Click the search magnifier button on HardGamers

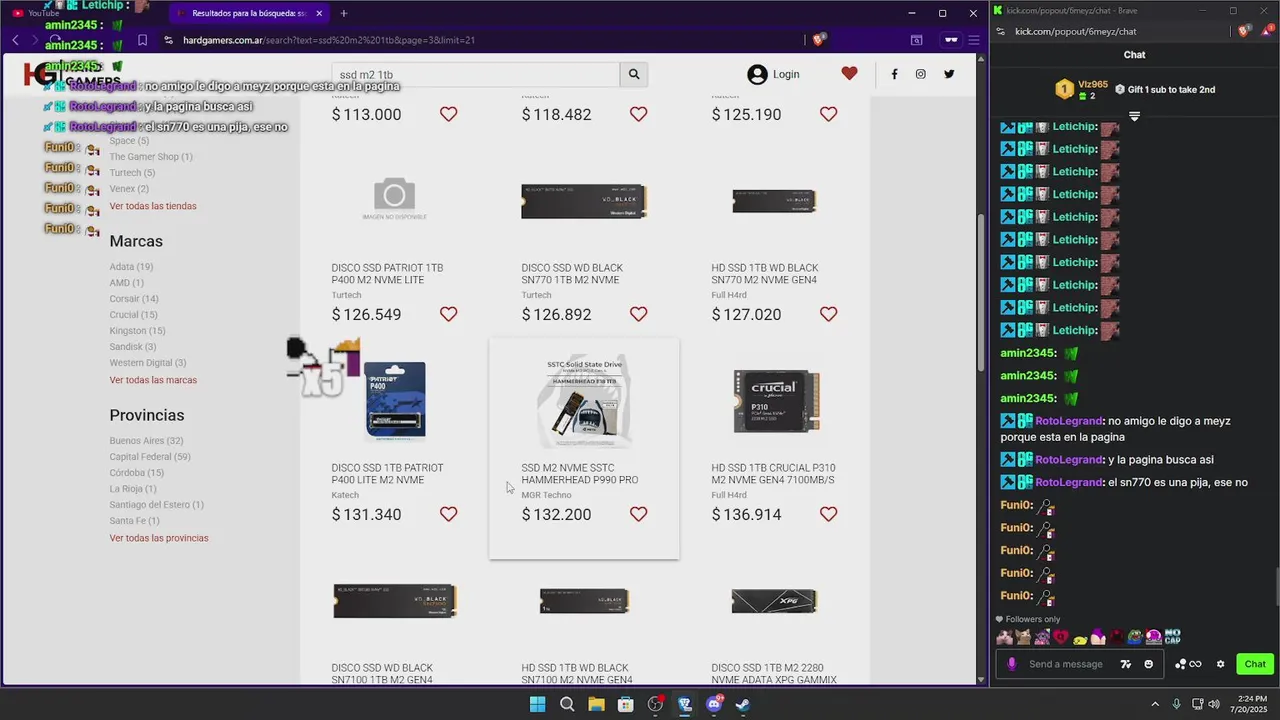point(634,74)
